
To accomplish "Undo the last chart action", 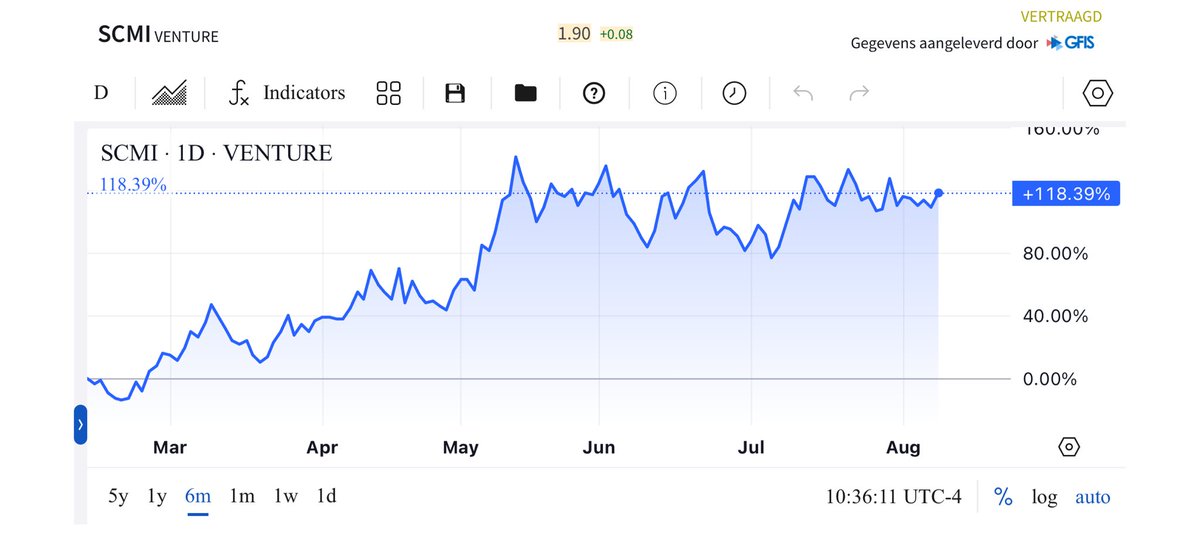I will [x=803, y=93].
